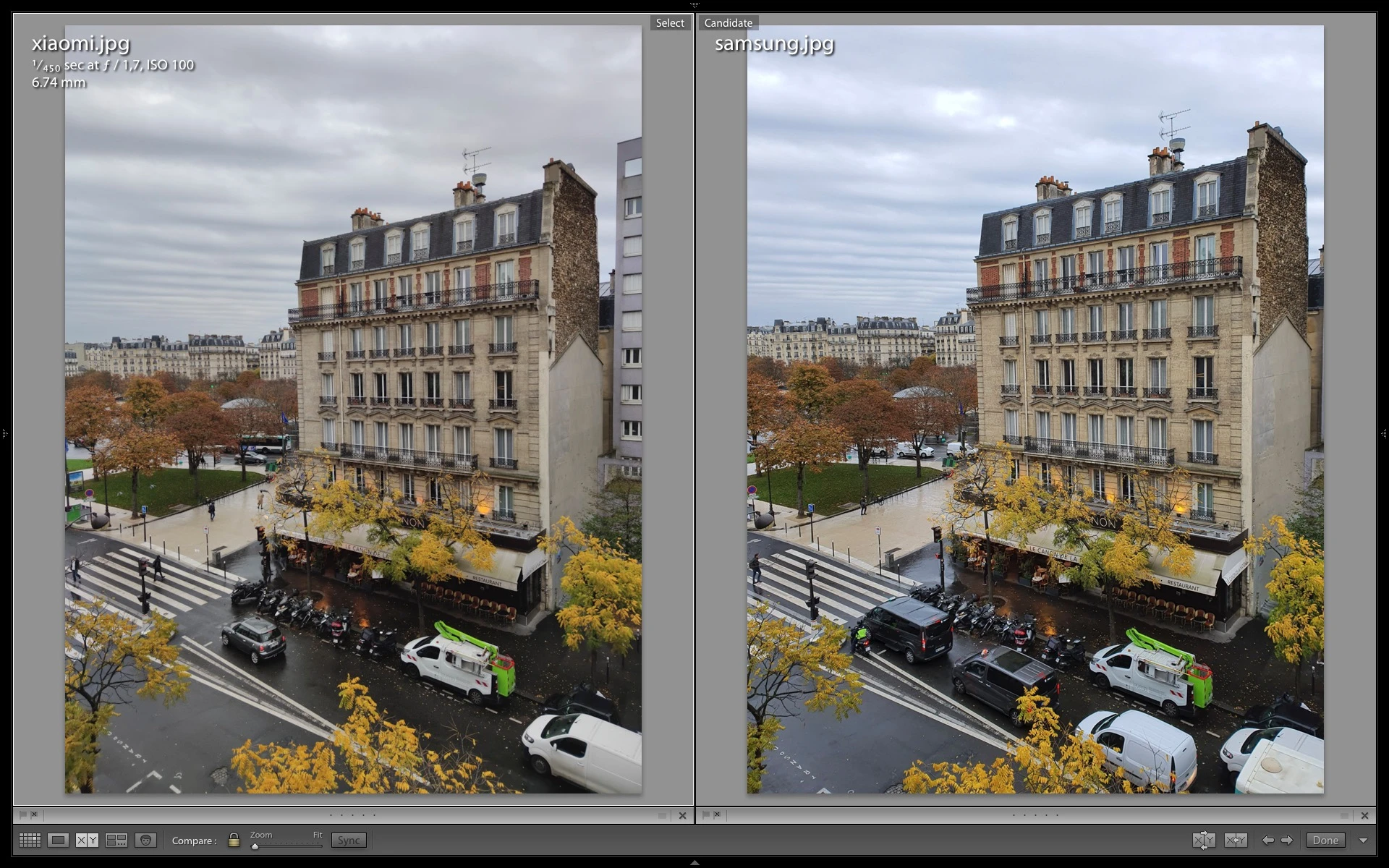Flag the xiaomi.jpg photo as picked
This screenshot has width=1389, height=868.
pos(22,814)
